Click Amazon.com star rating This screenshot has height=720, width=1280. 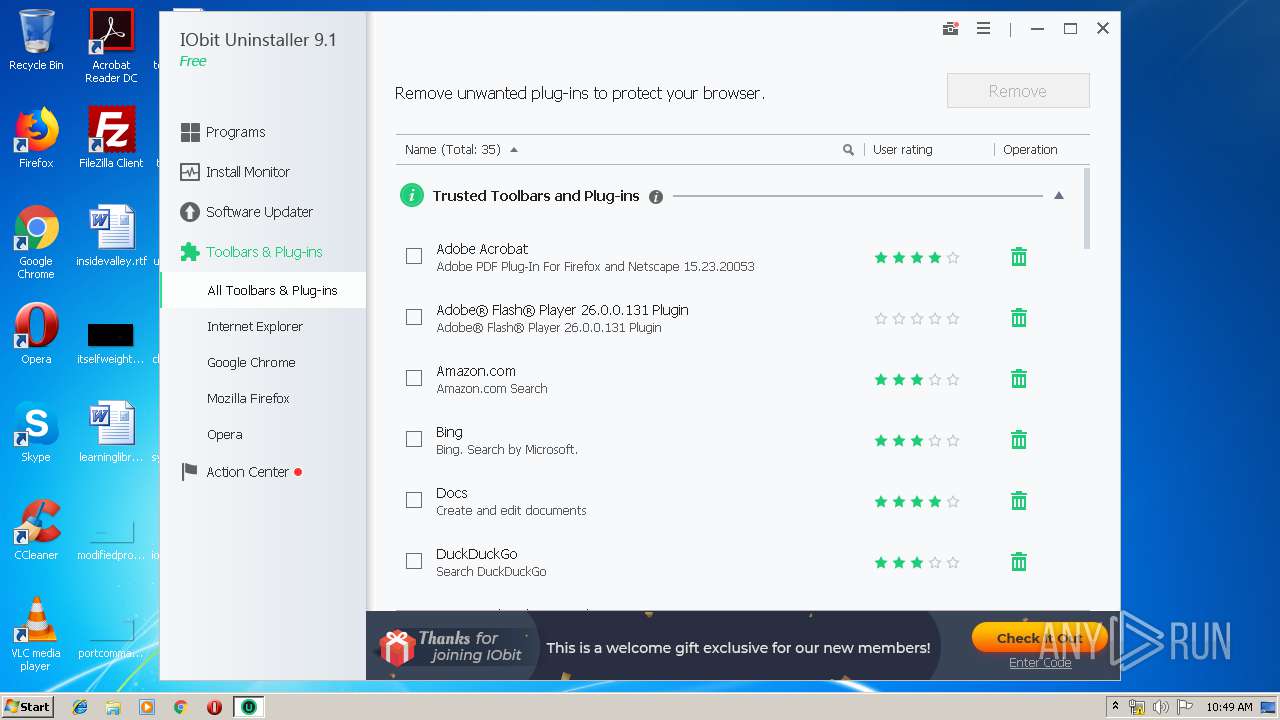pyautogui.click(x=917, y=380)
